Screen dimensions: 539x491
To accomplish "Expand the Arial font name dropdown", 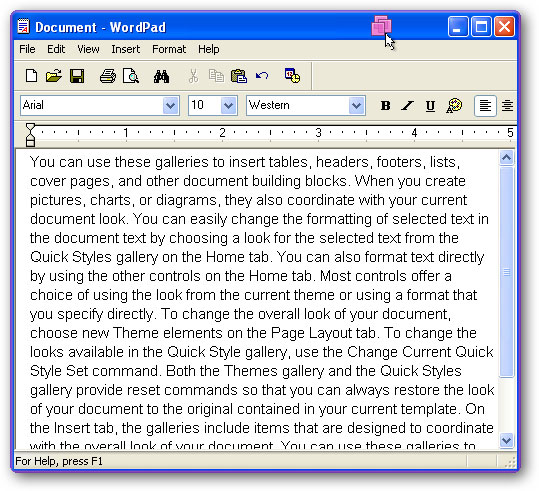I will pyautogui.click(x=170, y=106).
